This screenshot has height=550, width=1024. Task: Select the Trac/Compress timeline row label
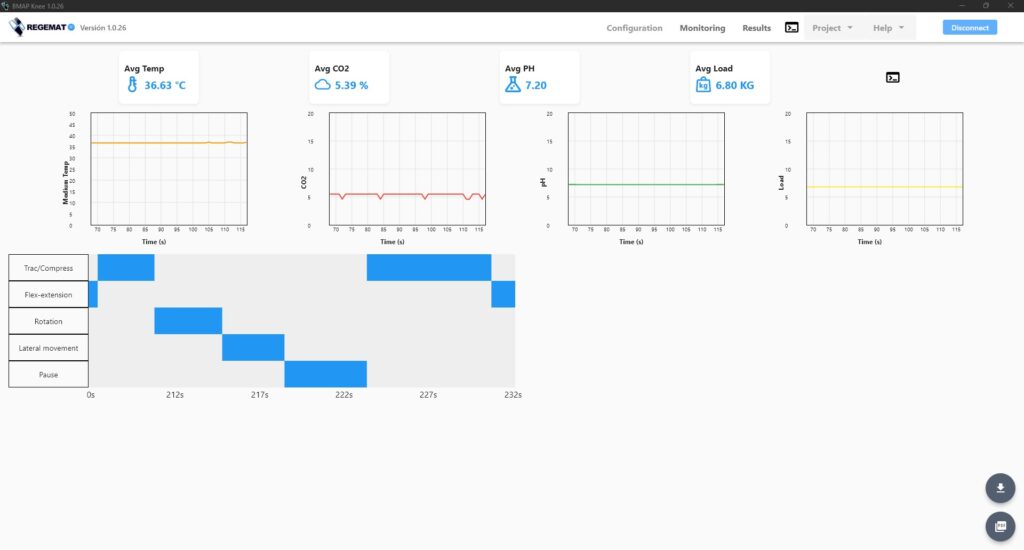[48, 268]
